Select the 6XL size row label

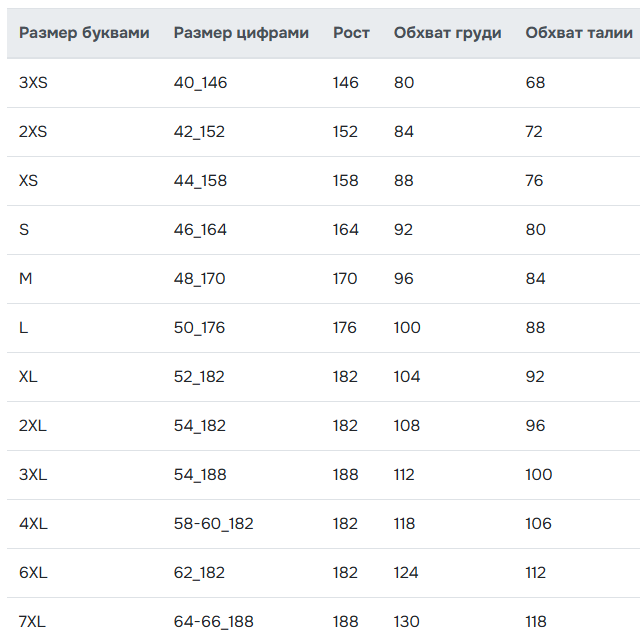[33, 573]
